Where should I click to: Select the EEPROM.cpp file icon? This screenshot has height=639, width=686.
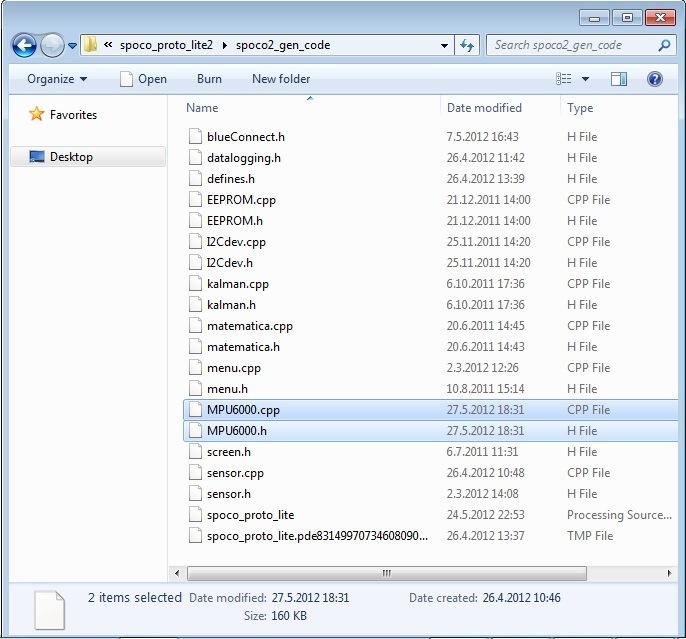pyautogui.click(x=195, y=199)
